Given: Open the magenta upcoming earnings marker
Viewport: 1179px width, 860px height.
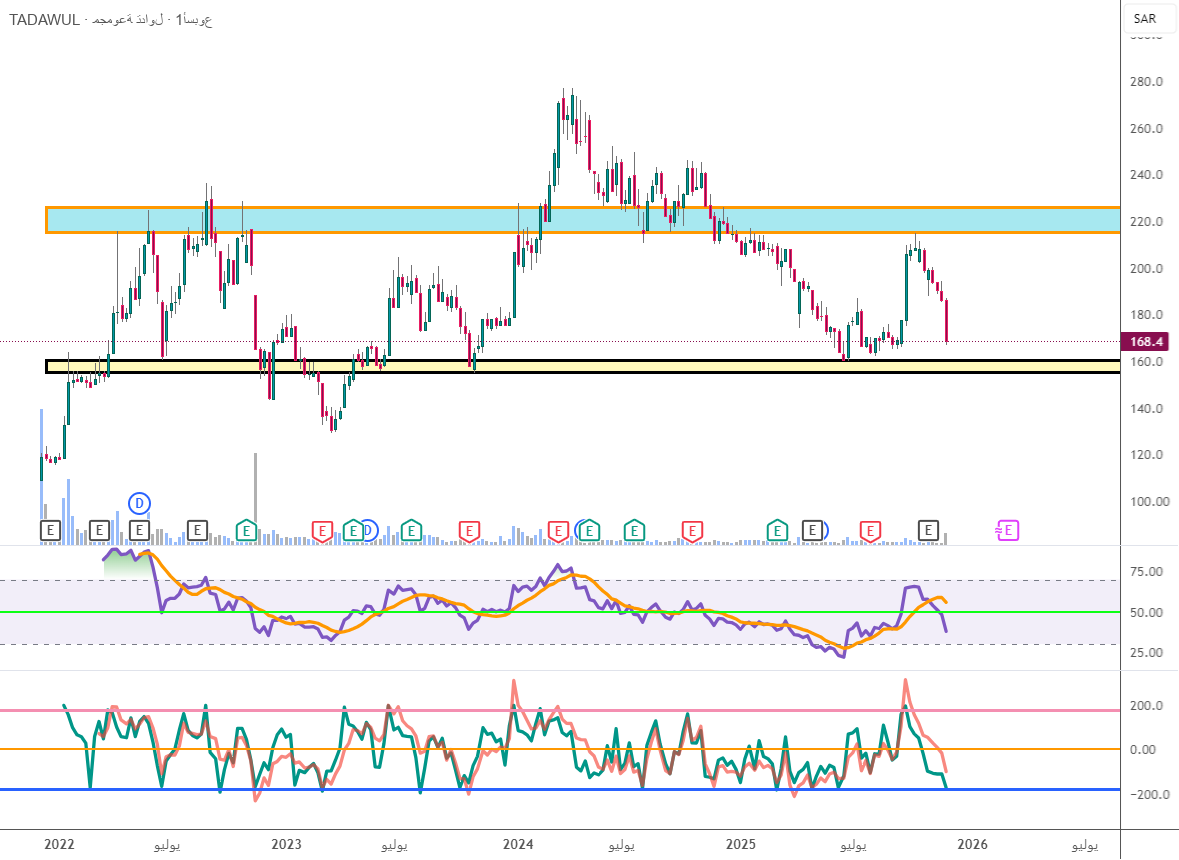Looking at the screenshot, I should pyautogui.click(x=1007, y=530).
